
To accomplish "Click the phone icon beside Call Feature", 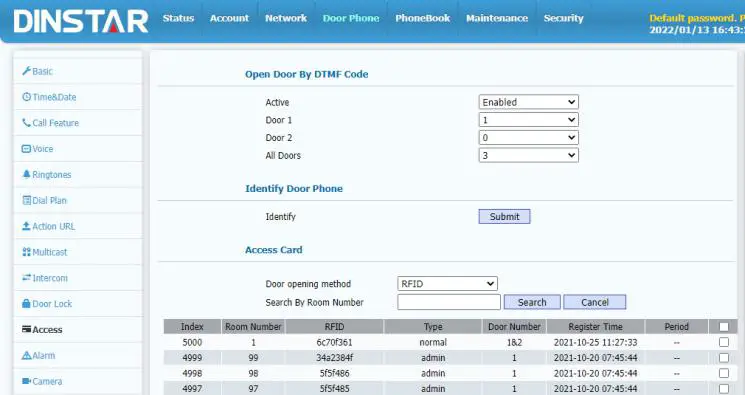I will (x=27, y=123).
